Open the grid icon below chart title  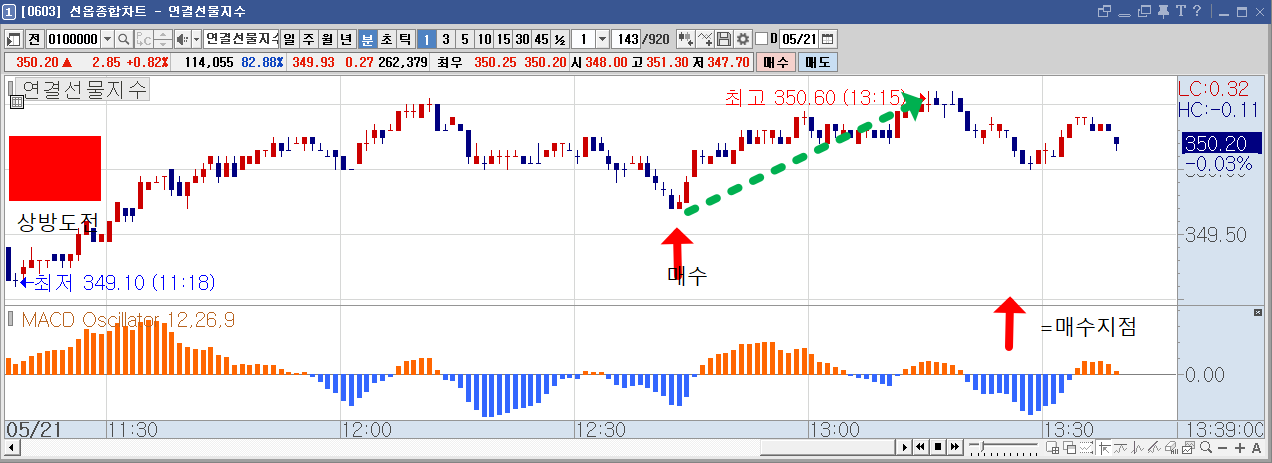click(x=16, y=101)
